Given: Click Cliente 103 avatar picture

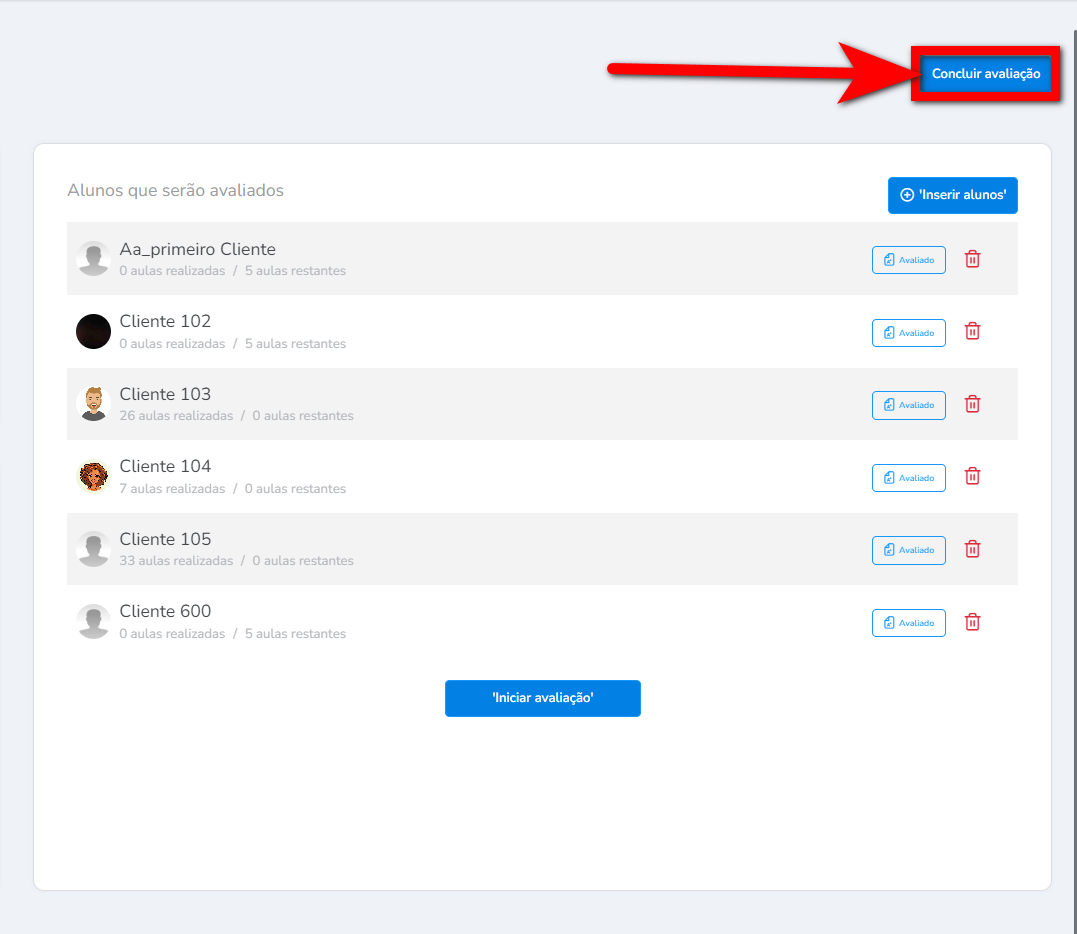Looking at the screenshot, I should [93, 404].
